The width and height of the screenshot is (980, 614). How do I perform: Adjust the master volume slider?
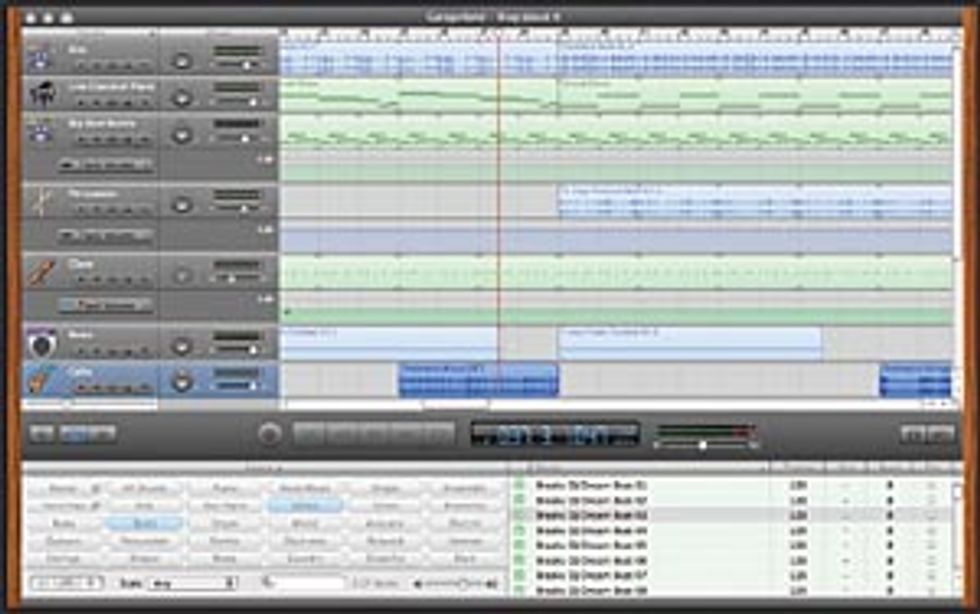point(704,445)
